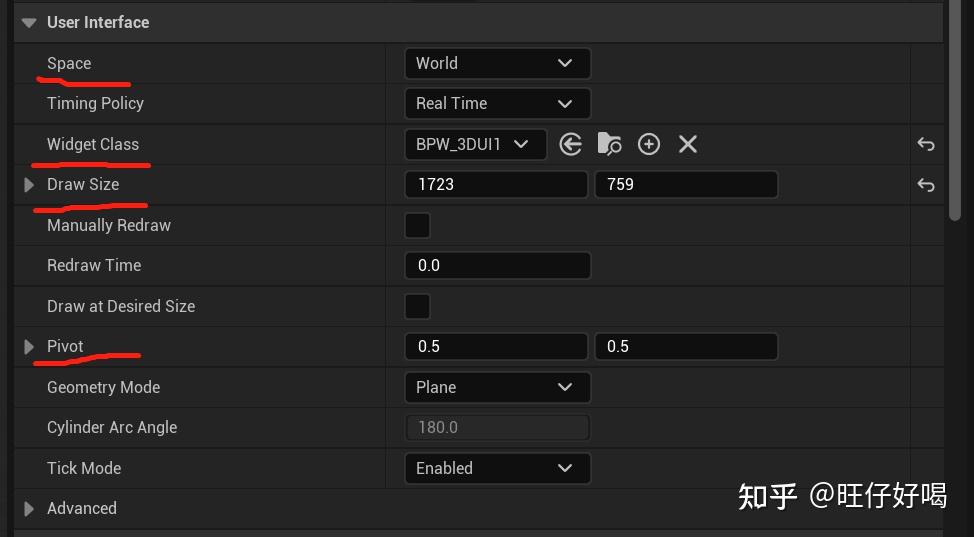Viewport: 974px width, 537px height.
Task: Open the Geometry Mode dropdown
Action: tap(497, 387)
